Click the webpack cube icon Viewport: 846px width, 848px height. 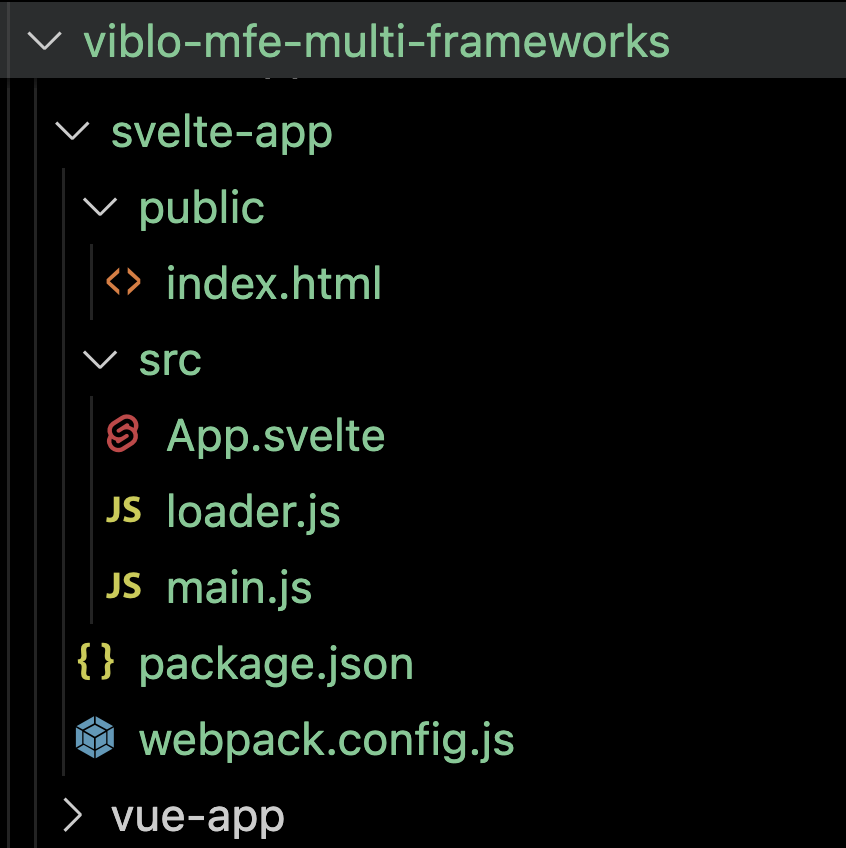coord(95,740)
